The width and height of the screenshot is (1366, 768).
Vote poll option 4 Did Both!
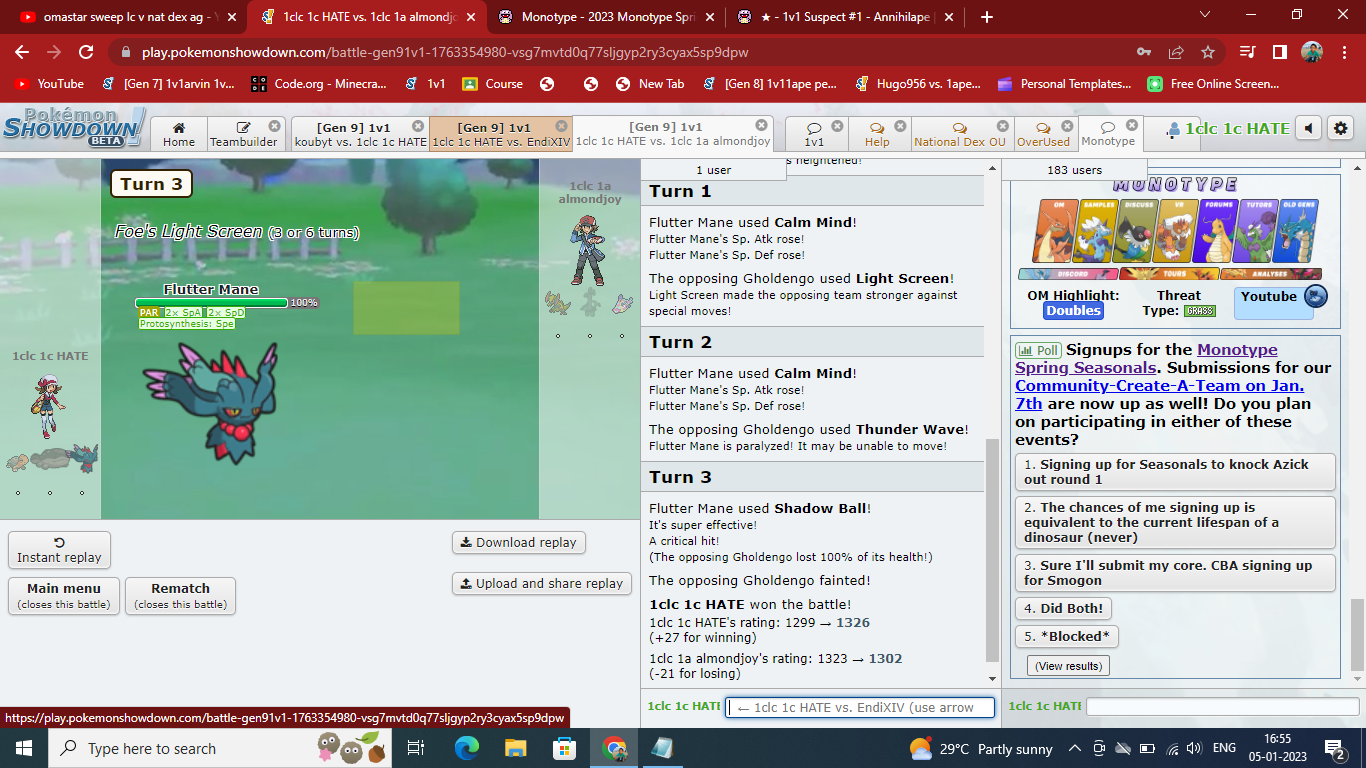coord(1064,608)
